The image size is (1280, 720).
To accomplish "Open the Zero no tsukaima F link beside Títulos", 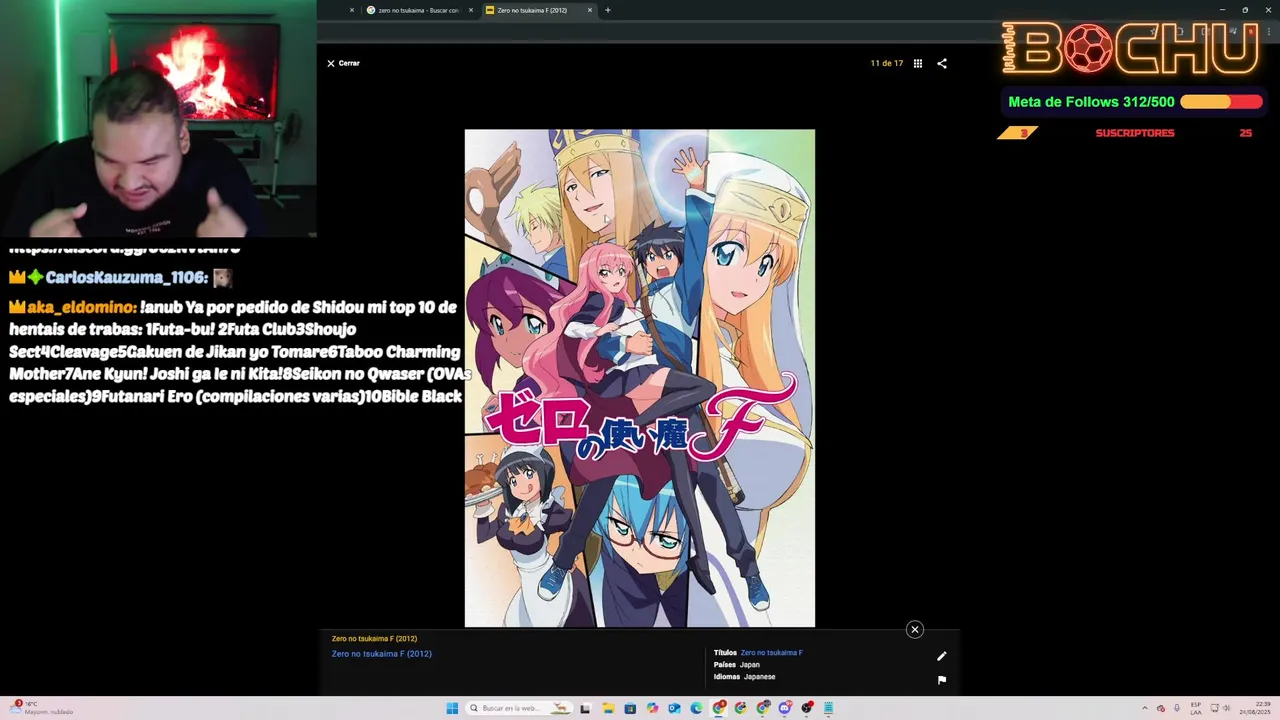I will 771,653.
